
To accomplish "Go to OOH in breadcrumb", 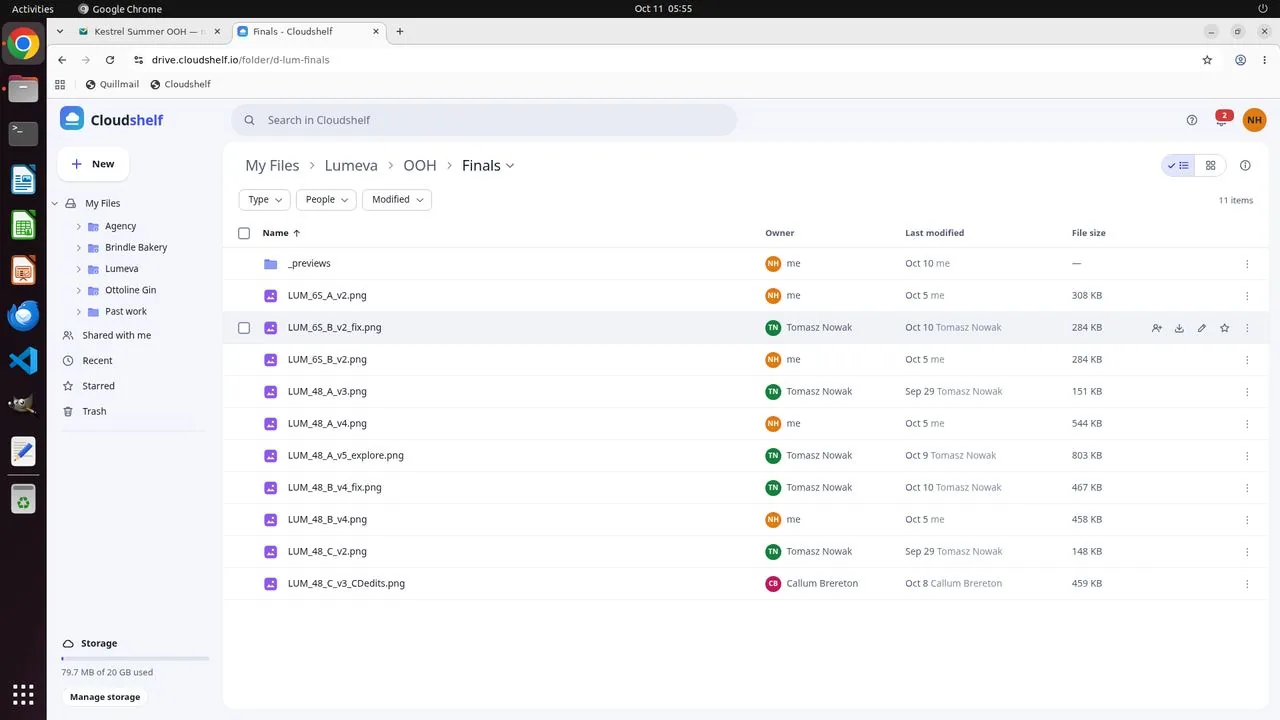I will [x=420, y=166].
